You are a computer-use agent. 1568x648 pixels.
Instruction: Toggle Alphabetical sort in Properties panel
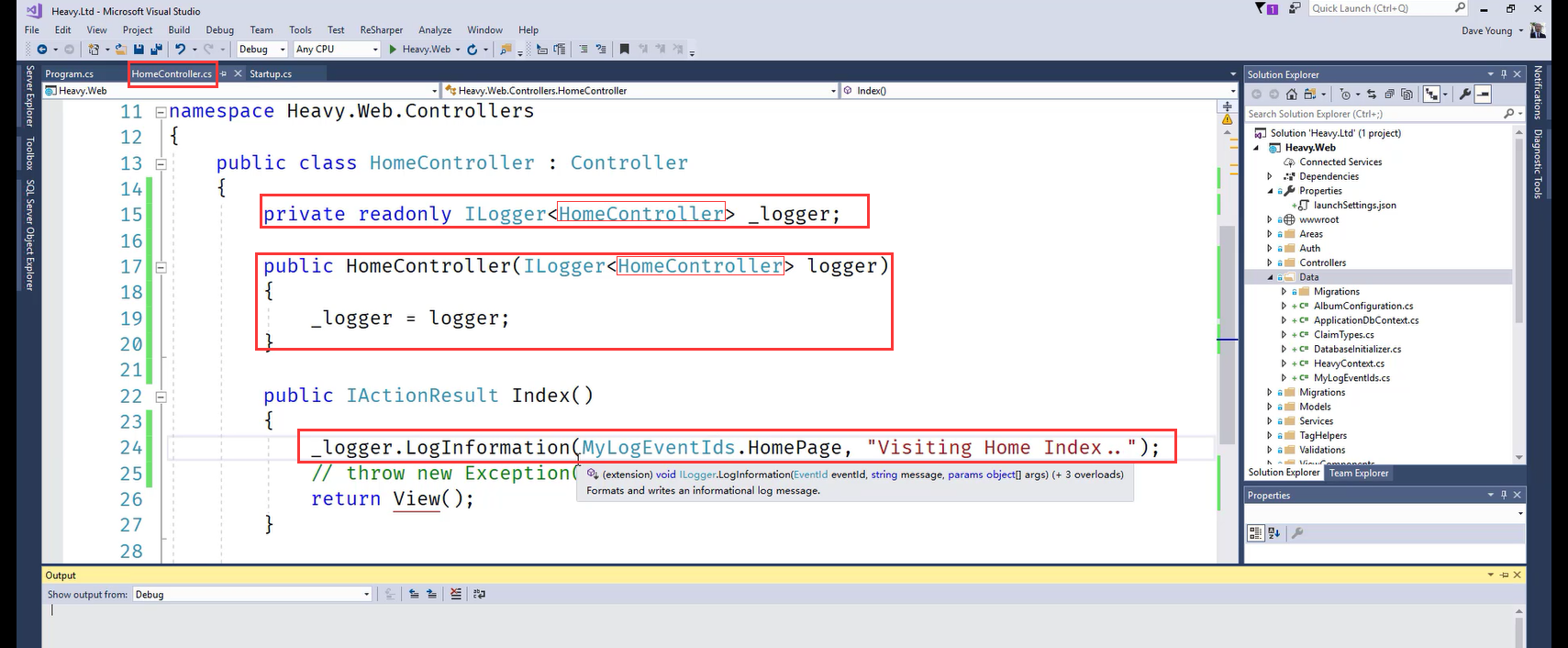pos(1274,532)
